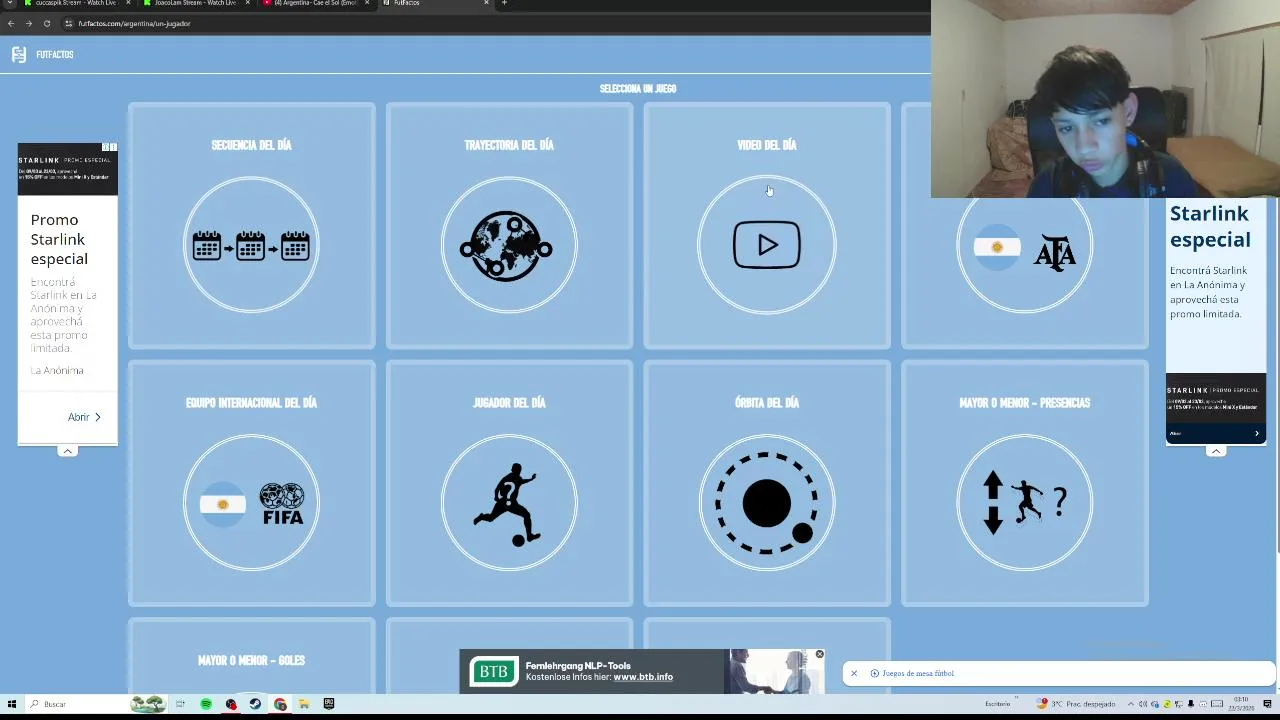Image resolution: width=1280 pixels, height=720 pixels.
Task: Show hidden system tray icons
Action: pos(1131,704)
